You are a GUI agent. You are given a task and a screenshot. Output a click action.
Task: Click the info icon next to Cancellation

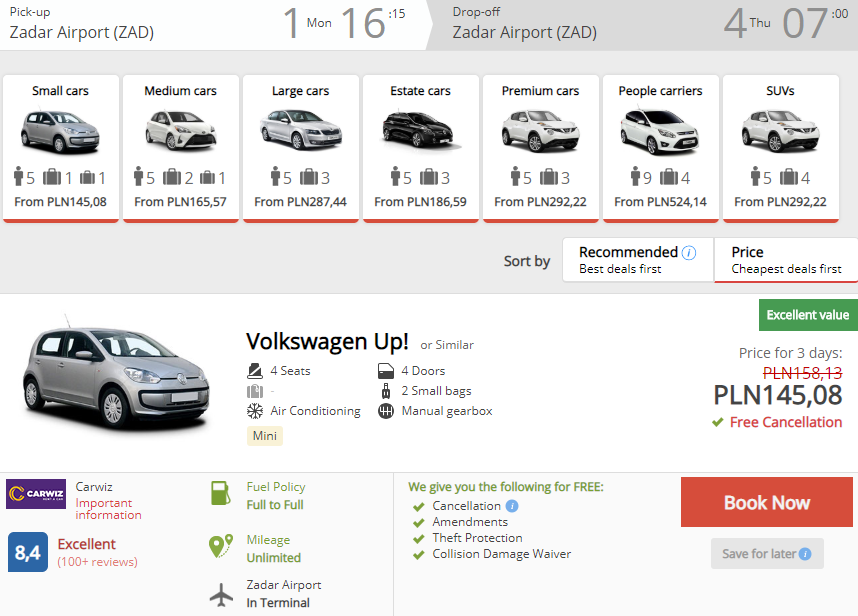click(x=512, y=506)
